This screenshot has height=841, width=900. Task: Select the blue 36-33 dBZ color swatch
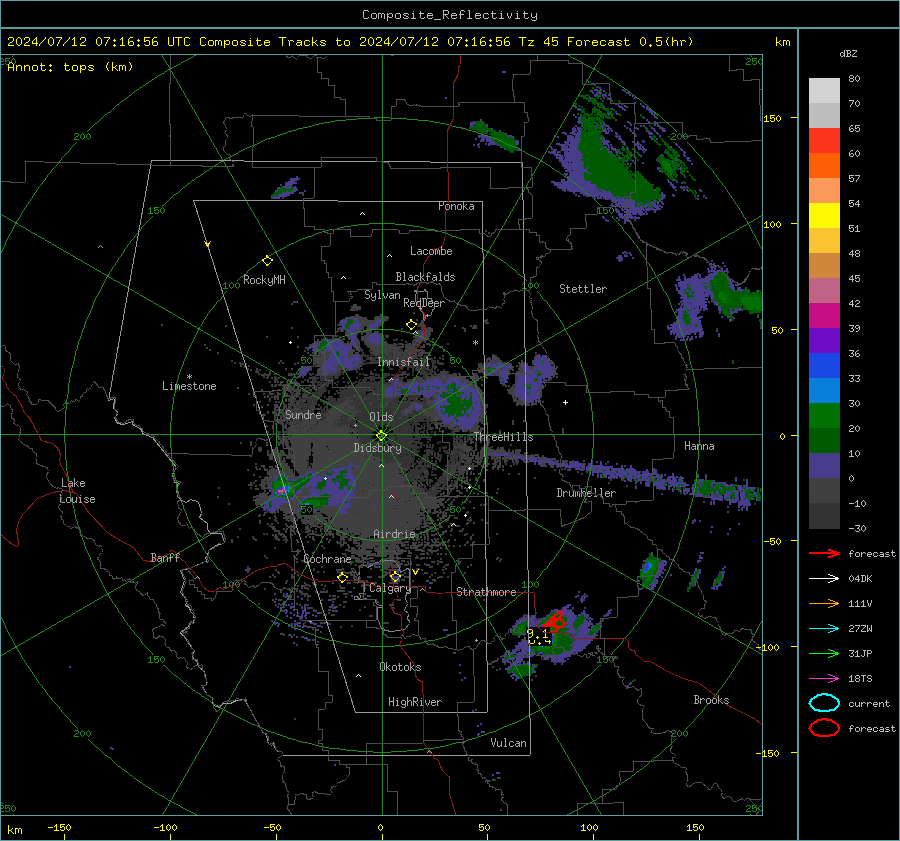[x=824, y=366]
